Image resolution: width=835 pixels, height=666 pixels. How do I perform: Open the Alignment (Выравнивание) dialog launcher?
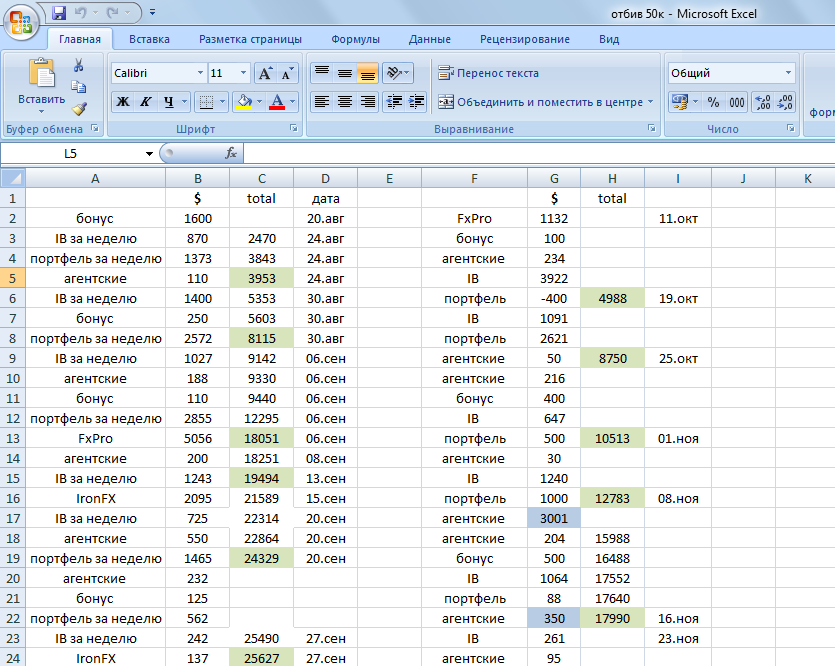(651, 128)
